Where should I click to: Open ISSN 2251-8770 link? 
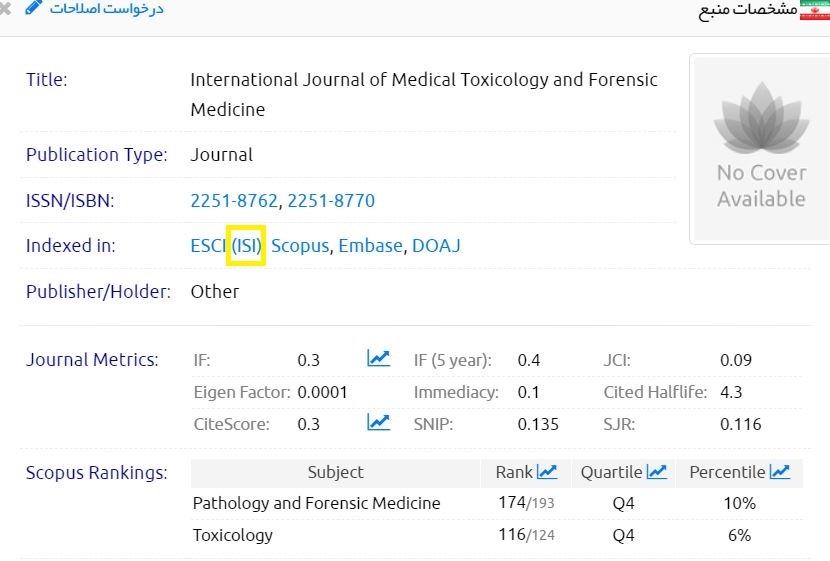click(x=331, y=201)
